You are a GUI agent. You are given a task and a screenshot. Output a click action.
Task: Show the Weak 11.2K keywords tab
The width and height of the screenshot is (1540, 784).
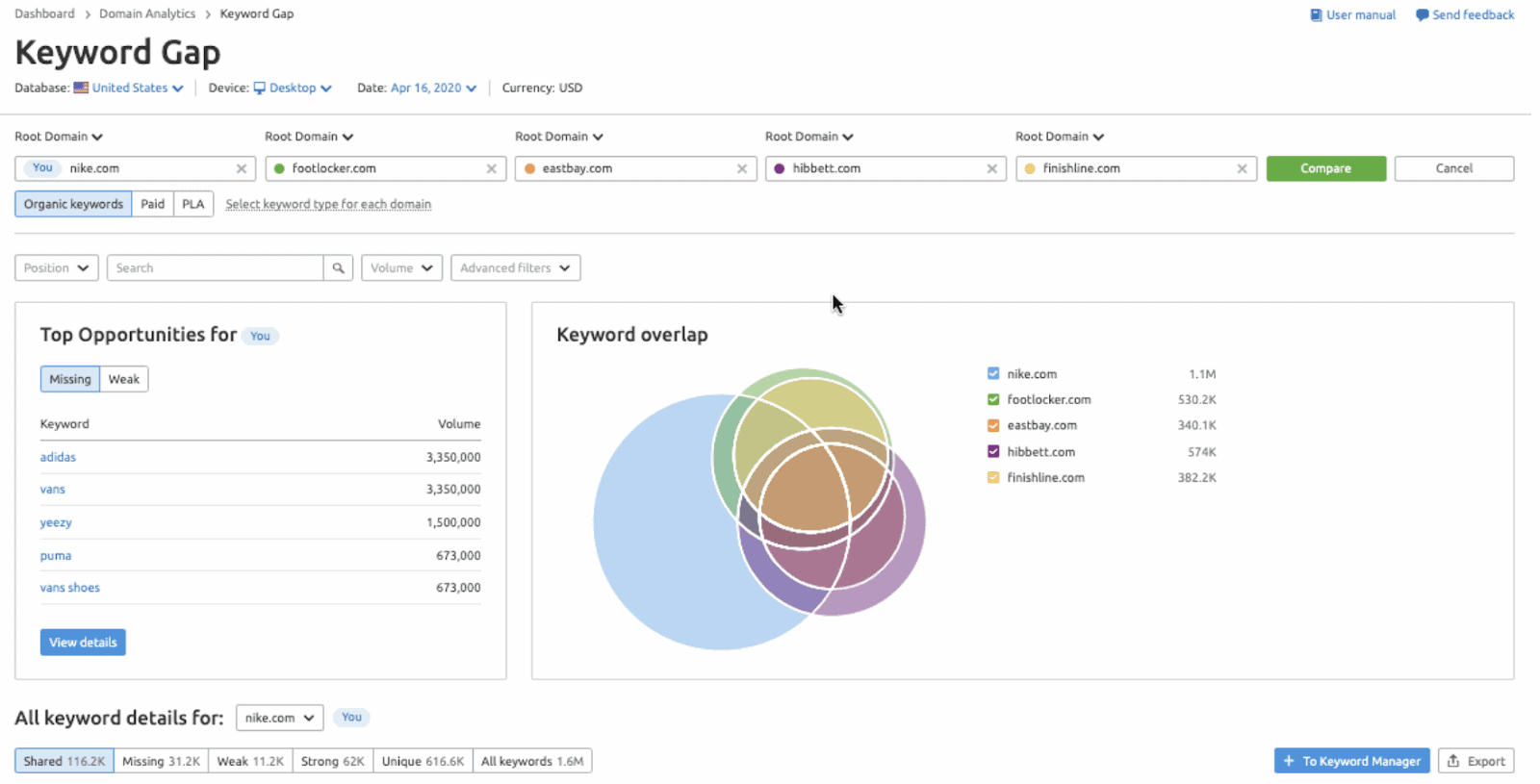coord(250,761)
